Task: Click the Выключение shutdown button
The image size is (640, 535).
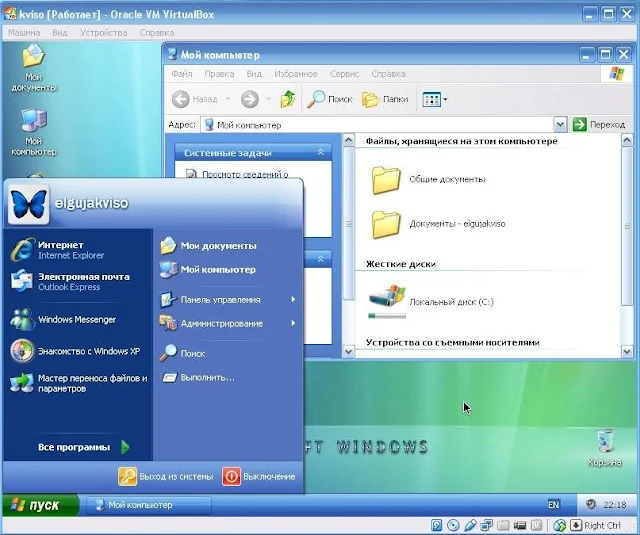Action: pyautogui.click(x=259, y=476)
